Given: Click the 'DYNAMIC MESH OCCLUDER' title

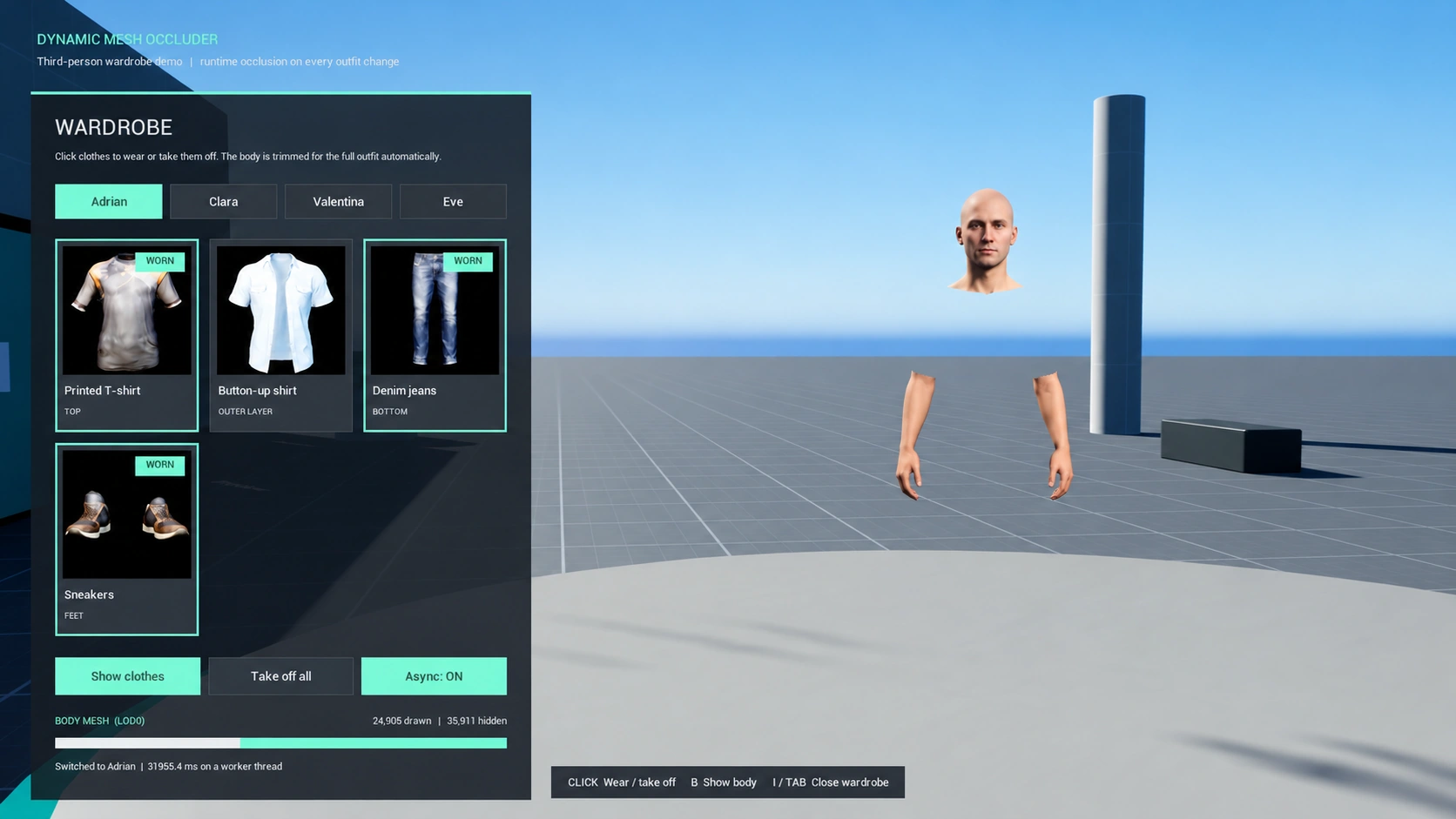Looking at the screenshot, I should [127, 39].
